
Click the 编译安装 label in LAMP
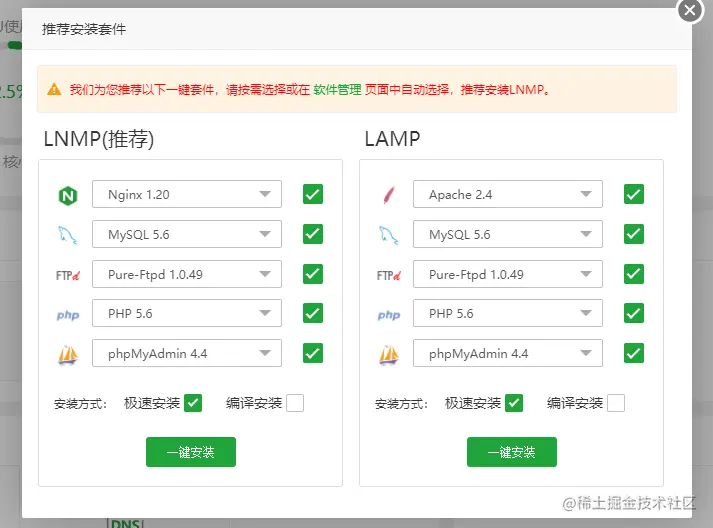(575, 403)
